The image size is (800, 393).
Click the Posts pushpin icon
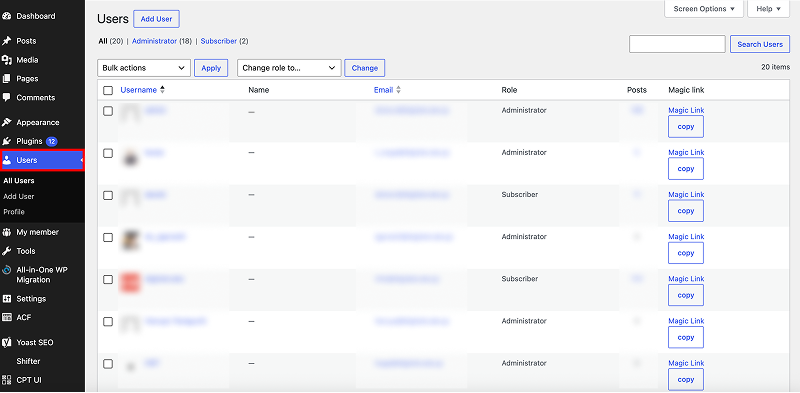pos(7,41)
